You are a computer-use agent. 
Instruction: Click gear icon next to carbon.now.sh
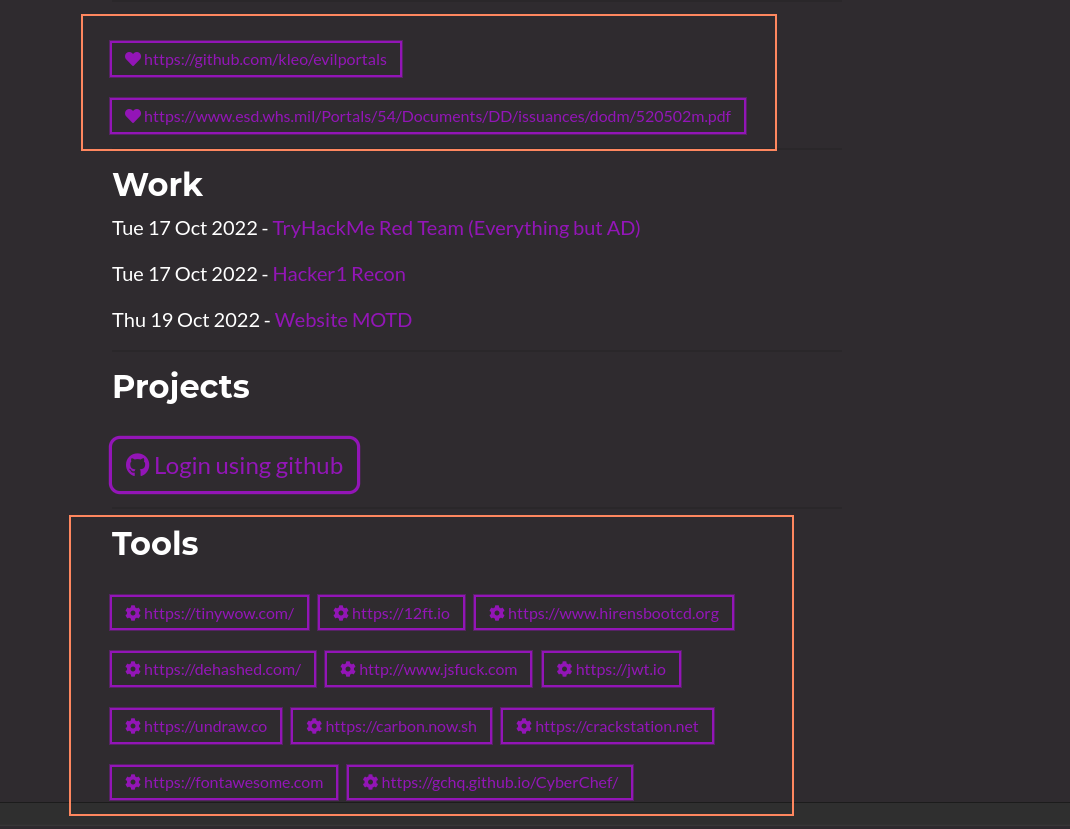point(314,726)
